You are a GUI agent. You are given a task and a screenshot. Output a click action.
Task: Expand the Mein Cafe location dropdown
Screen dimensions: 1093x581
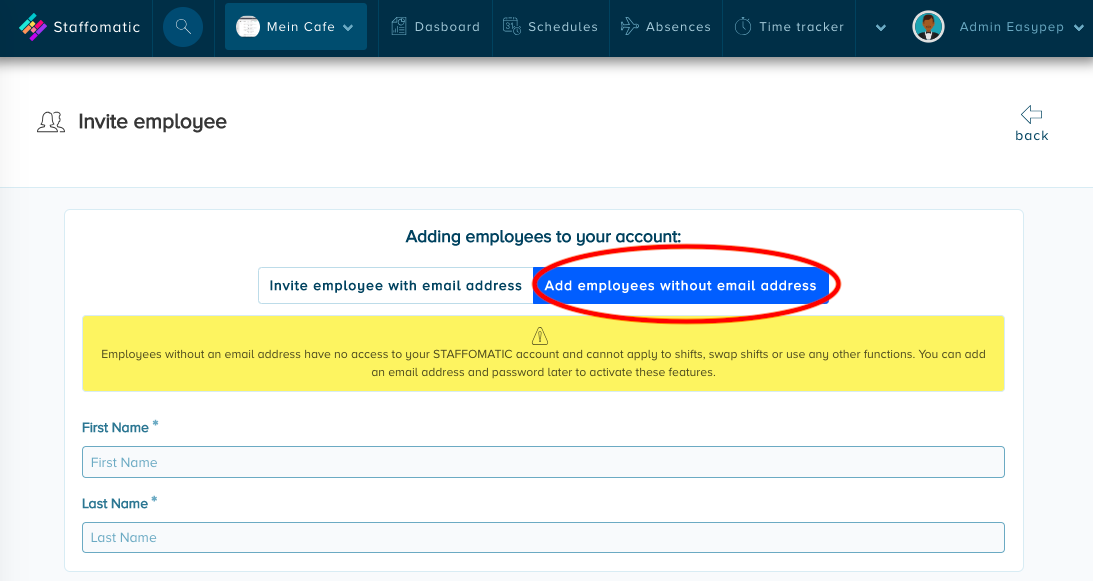[348, 28]
